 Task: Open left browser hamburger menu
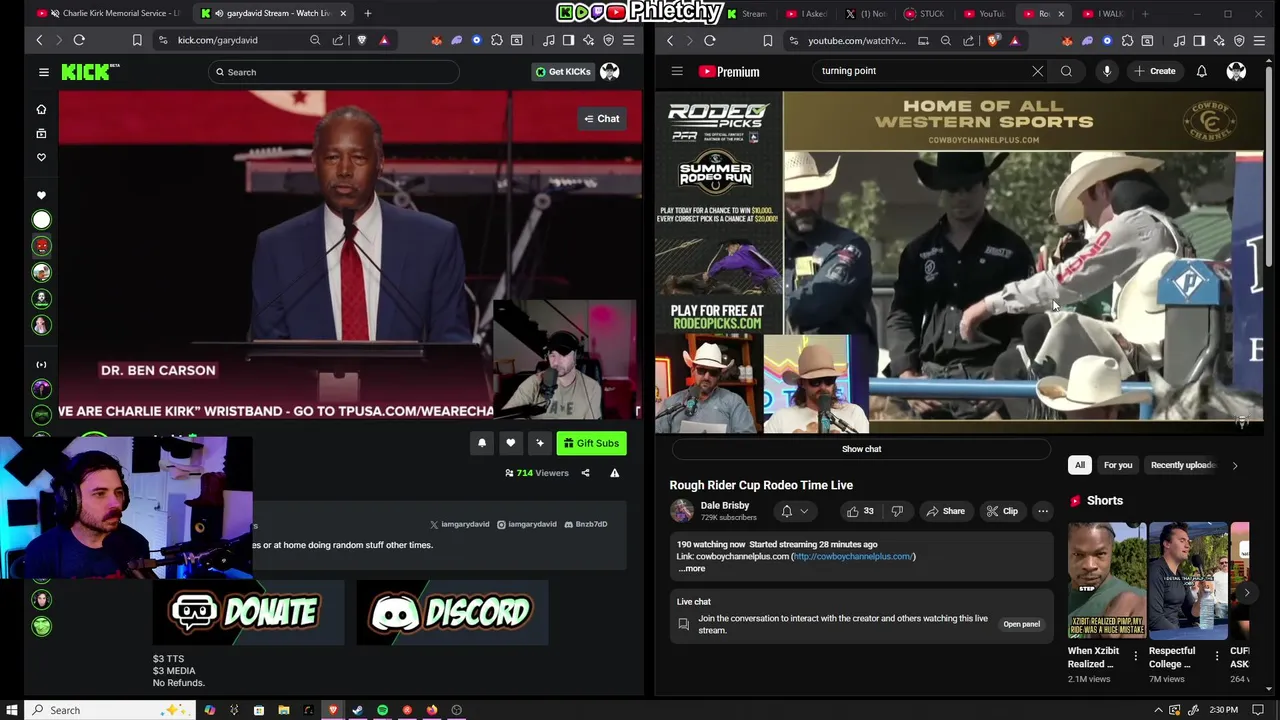[628, 40]
